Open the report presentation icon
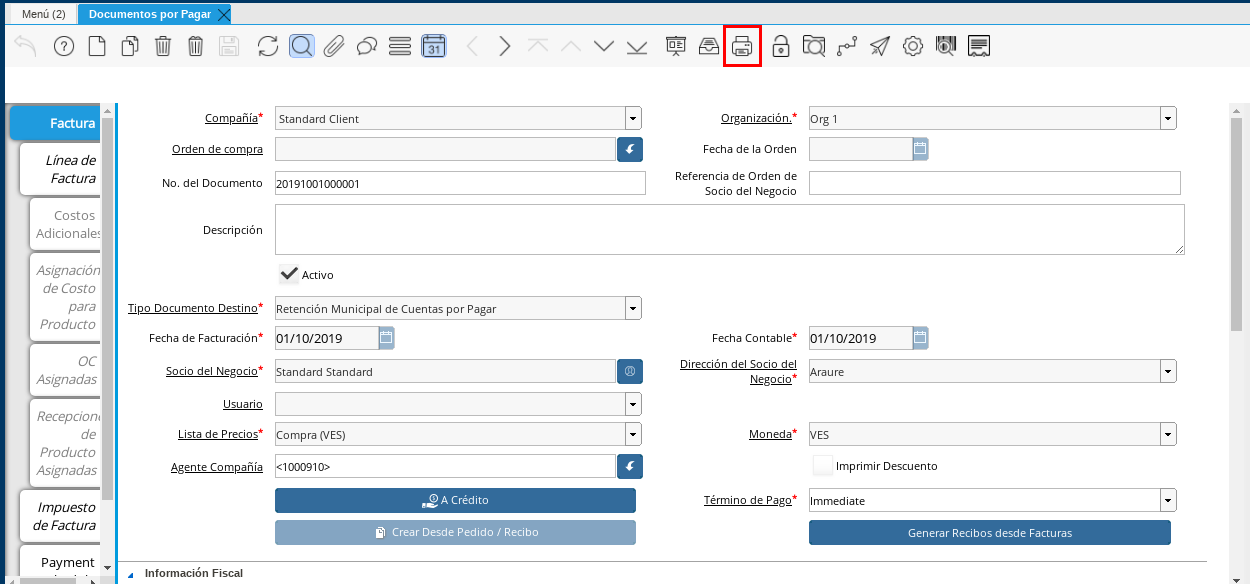Screen dimensions: 1250x584 676,46
